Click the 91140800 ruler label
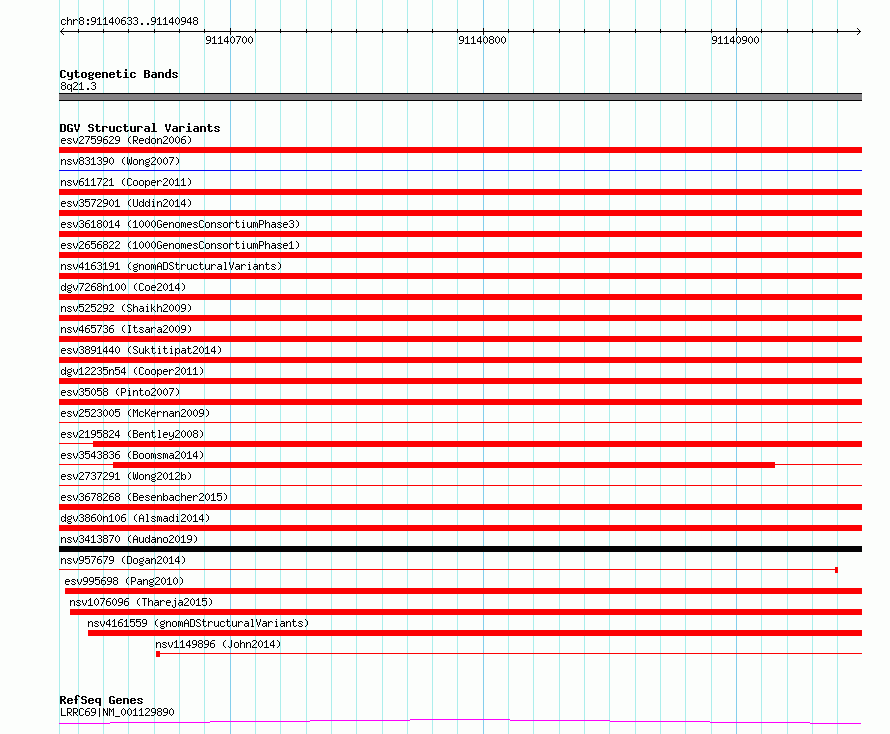Image resolution: width=890 pixels, height=734 pixels. click(482, 40)
